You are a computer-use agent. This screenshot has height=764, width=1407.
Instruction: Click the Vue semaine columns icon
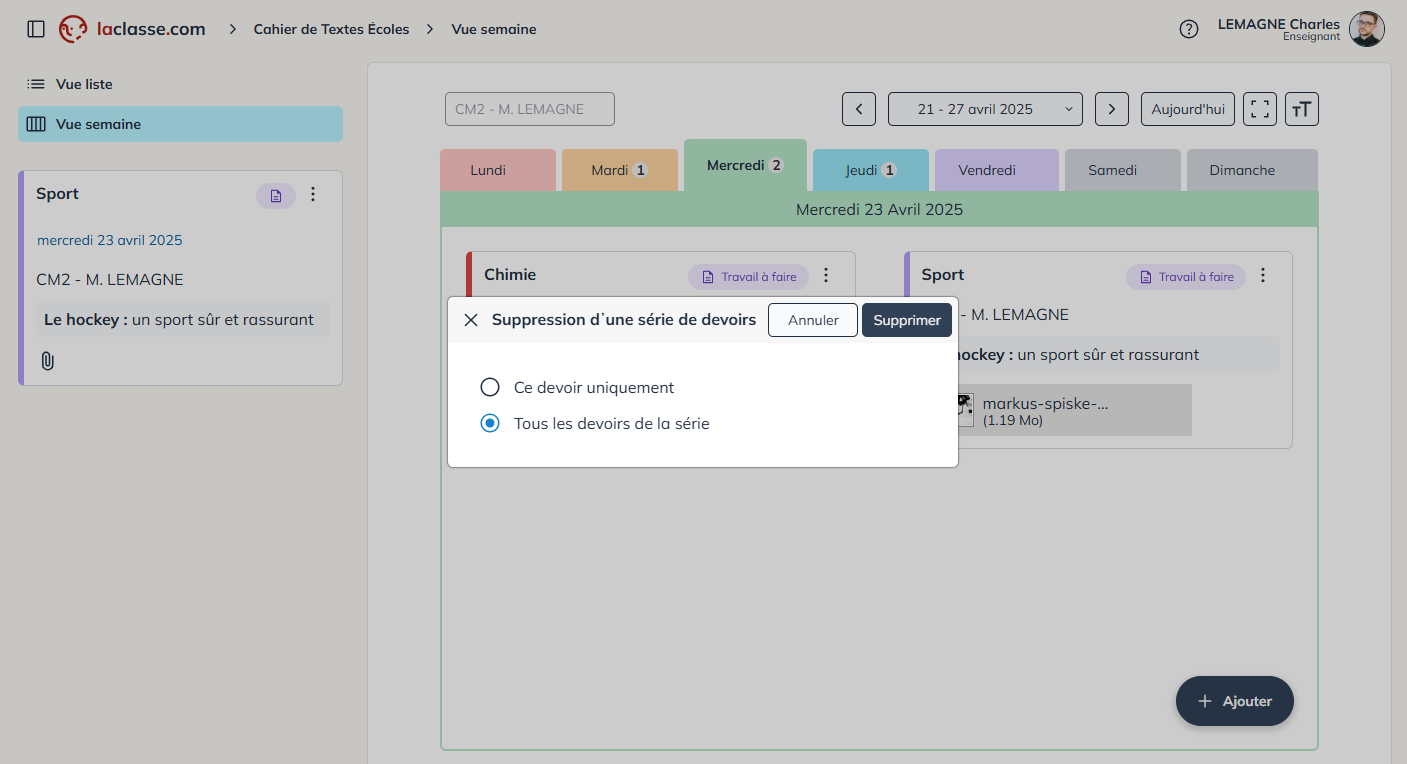(36, 124)
